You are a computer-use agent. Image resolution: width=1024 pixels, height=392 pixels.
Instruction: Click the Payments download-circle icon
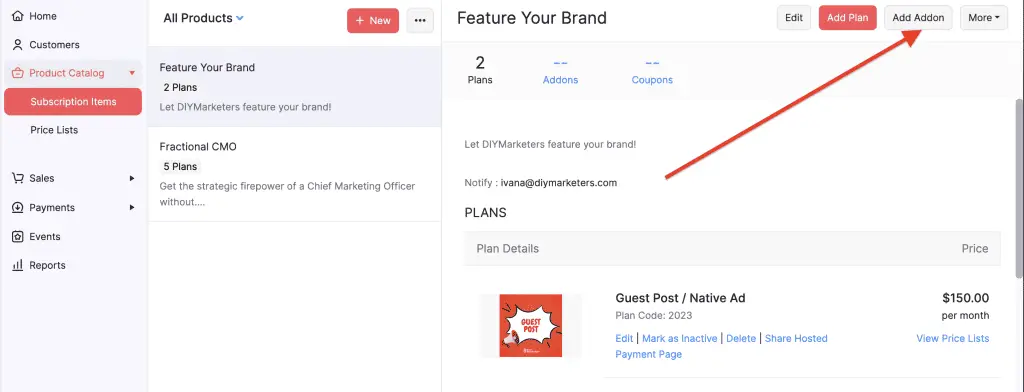pos(18,208)
